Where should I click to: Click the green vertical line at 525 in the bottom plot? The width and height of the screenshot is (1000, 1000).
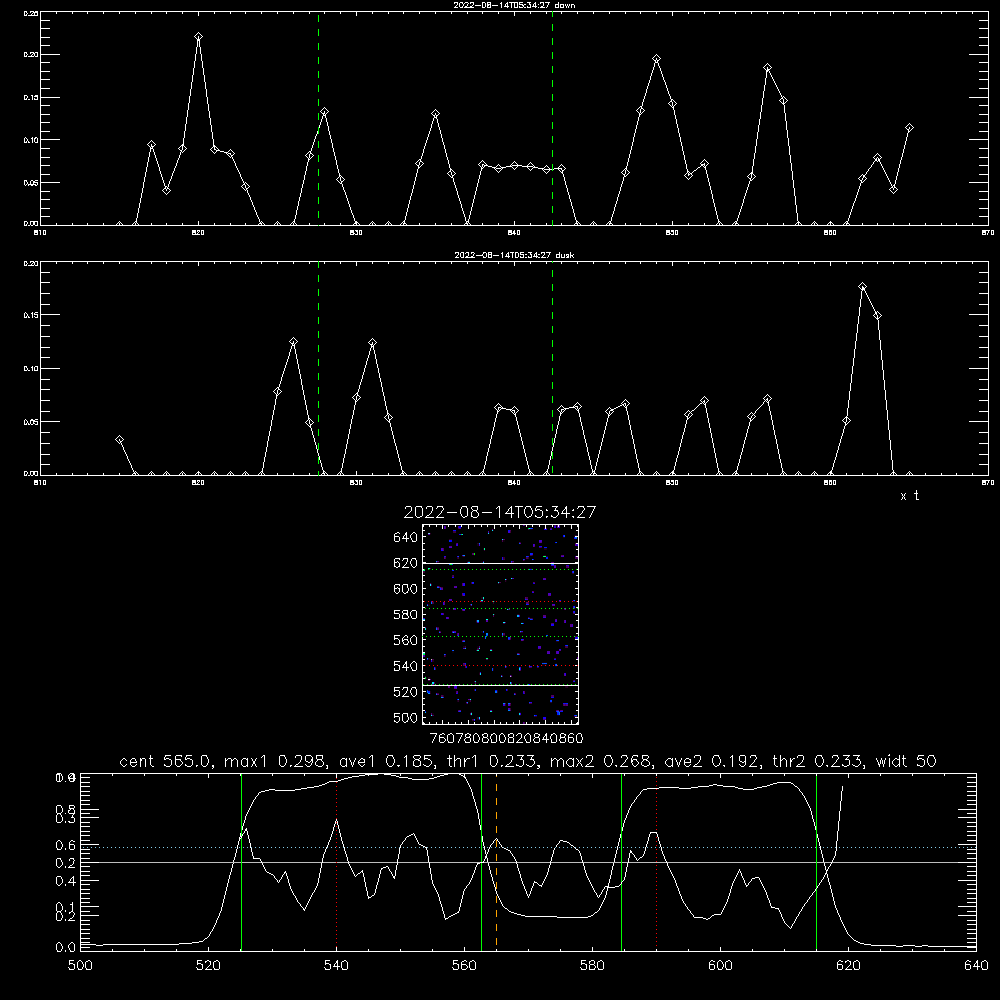coord(241,861)
